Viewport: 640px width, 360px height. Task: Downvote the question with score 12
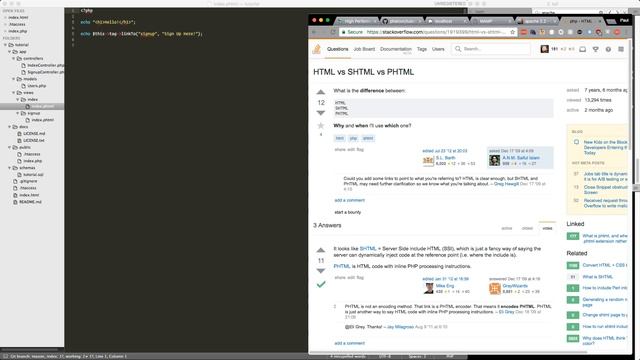321,113
